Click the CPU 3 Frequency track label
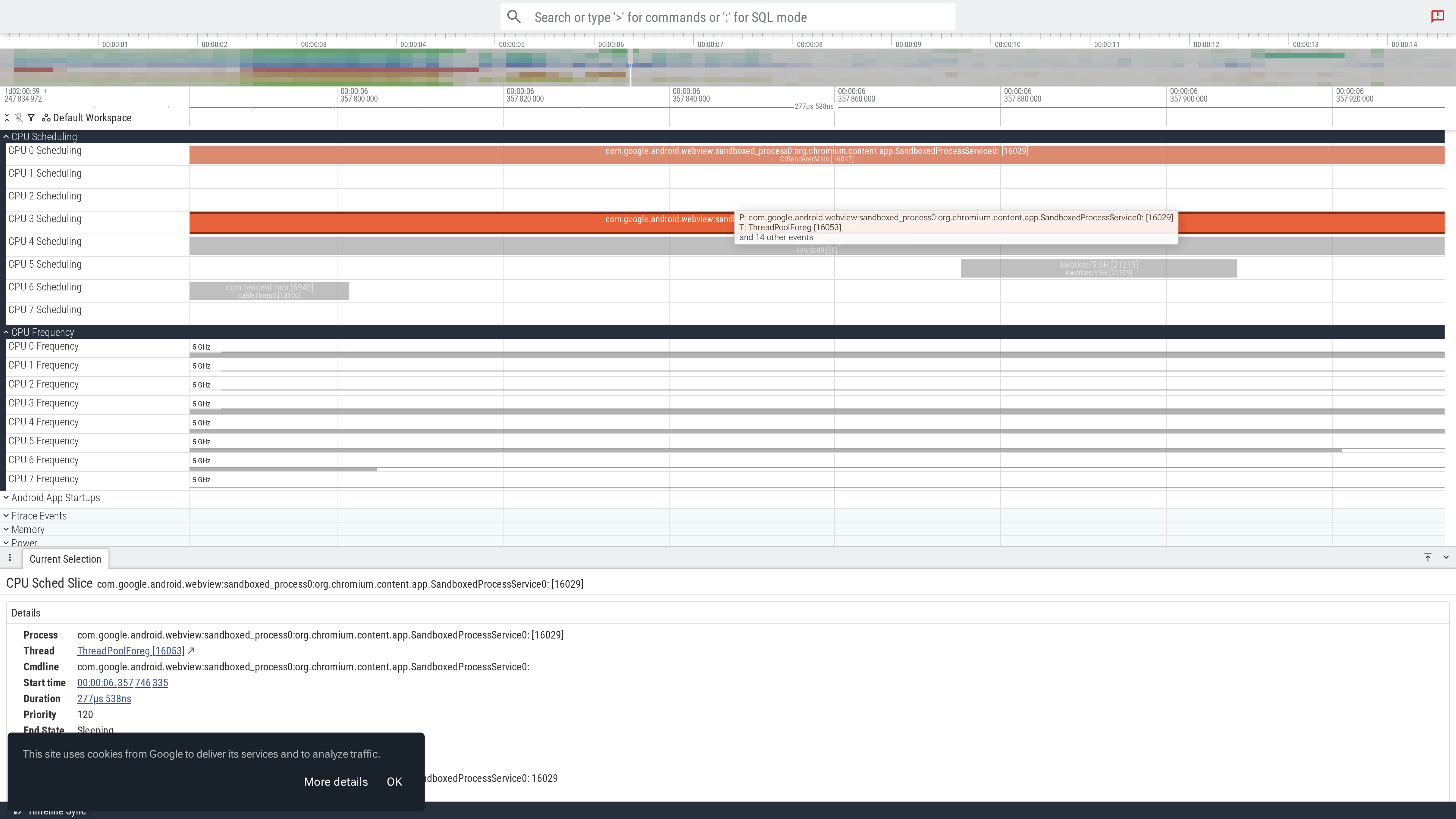Screen dimensions: 1456x819 point(44,403)
